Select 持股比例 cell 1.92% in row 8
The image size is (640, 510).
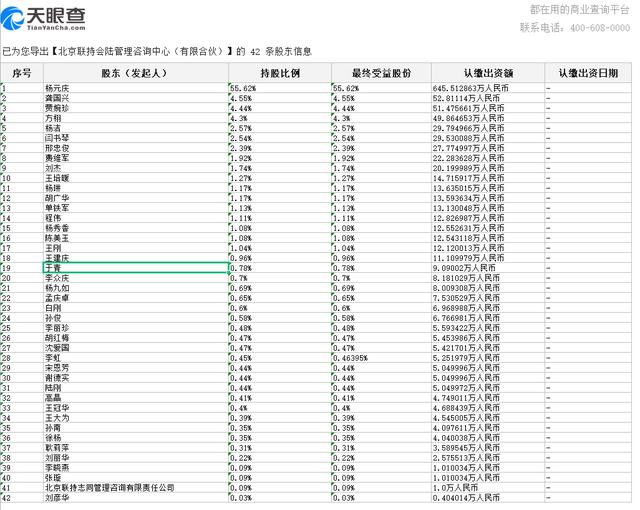[x=280, y=158]
